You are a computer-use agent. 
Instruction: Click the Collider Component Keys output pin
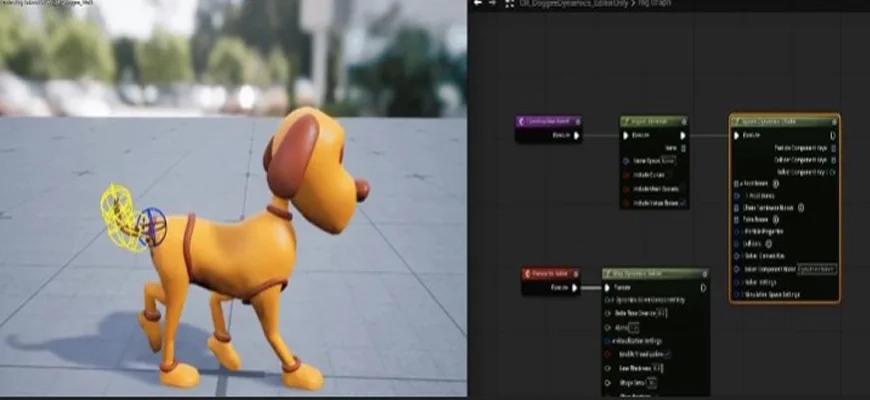[x=833, y=160]
